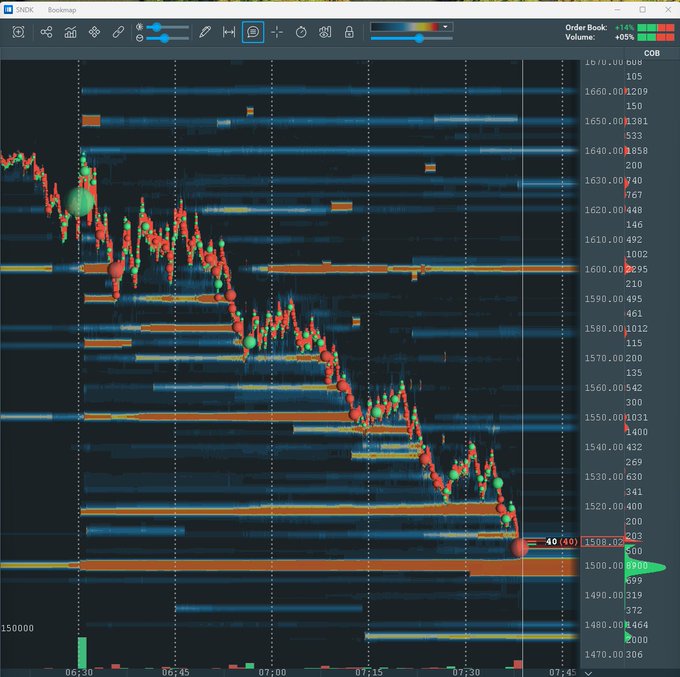Screen dimensions: 680x677
Task: Adjust the heatmap range slider handle
Action: click(419, 38)
